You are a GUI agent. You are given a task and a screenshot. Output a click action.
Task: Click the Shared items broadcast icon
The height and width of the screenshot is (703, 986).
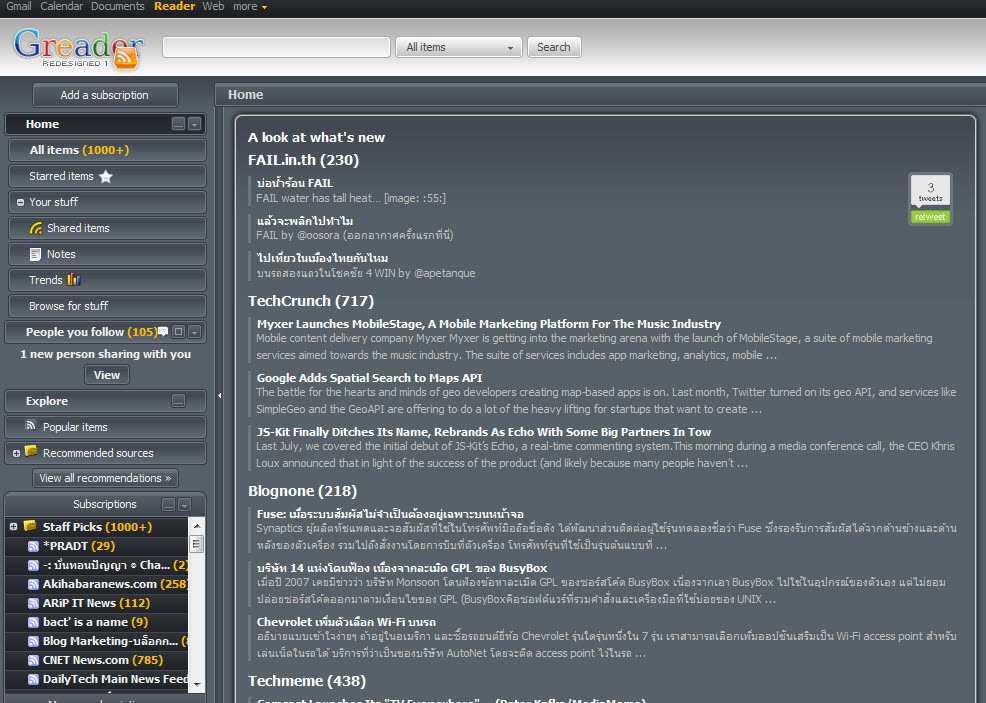point(36,228)
